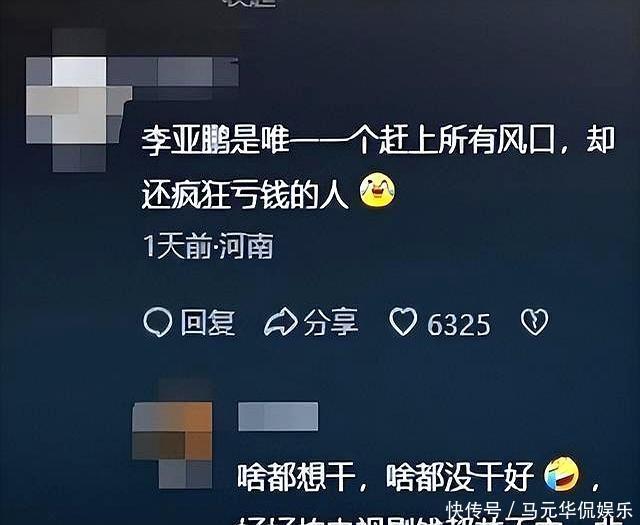640x525 pixels.
Task: Dislike the comment with broken heart icon
Action: point(534,322)
